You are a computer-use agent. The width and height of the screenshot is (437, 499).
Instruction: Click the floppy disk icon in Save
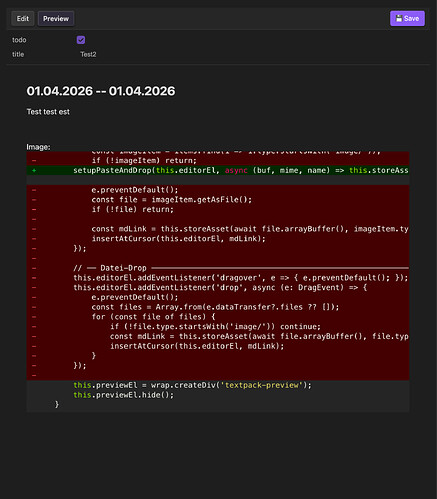pyautogui.click(x=399, y=18)
